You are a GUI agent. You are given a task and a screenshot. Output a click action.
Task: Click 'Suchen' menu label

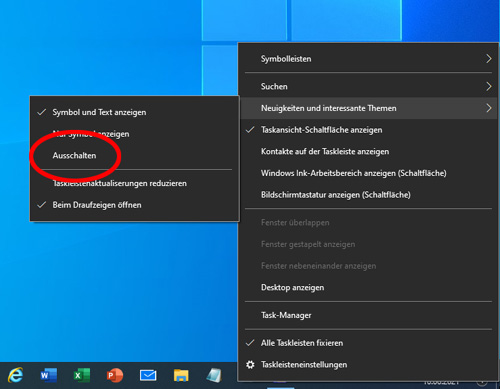point(274,87)
